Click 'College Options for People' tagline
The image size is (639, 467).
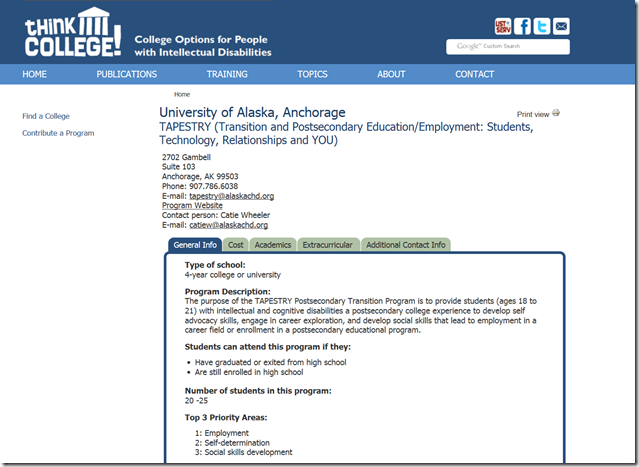201,40
